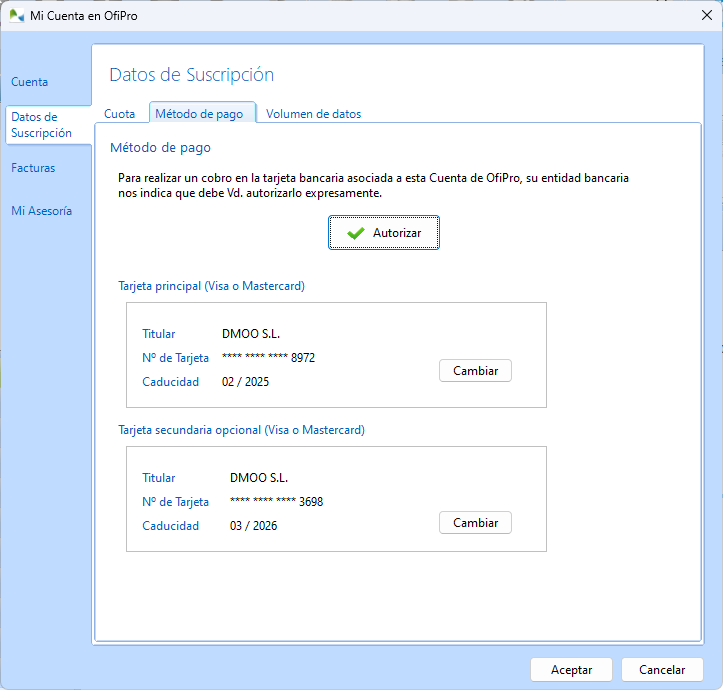Viewport: 723px width, 690px height.
Task: Click the expiry date 02 / 2025
Action: tap(245, 382)
